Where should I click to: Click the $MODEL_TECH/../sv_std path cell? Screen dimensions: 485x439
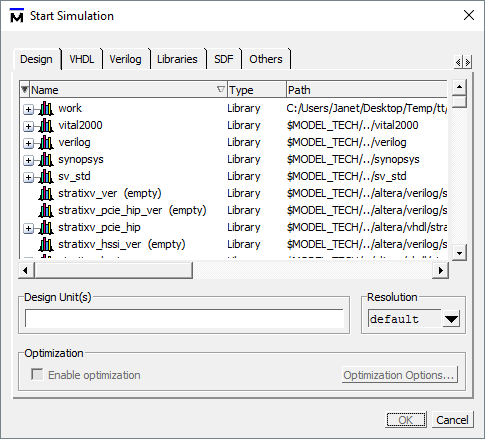click(346, 176)
